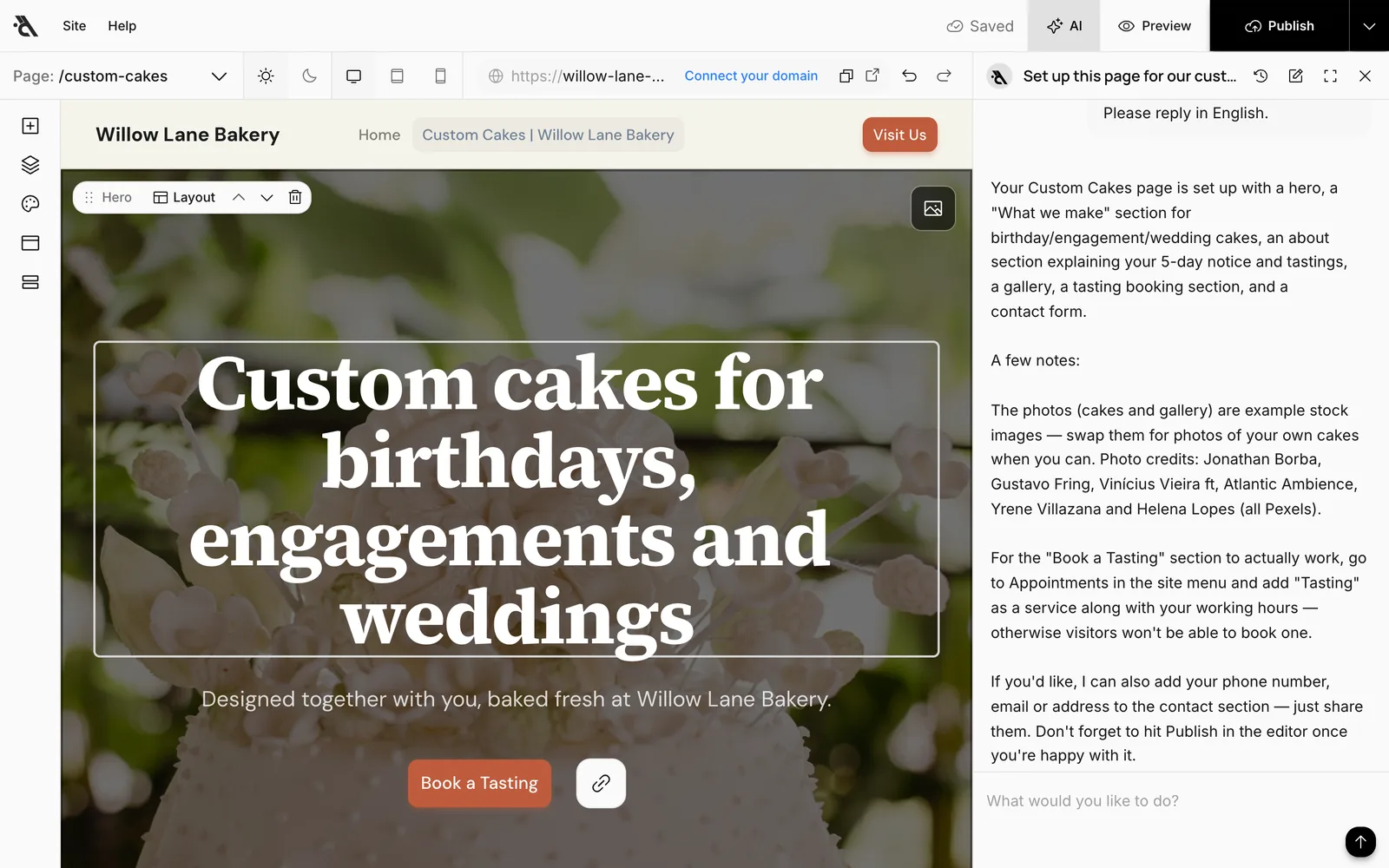Viewport: 1389px width, 868px height.
Task: Open AI chat history
Action: [x=1261, y=76]
